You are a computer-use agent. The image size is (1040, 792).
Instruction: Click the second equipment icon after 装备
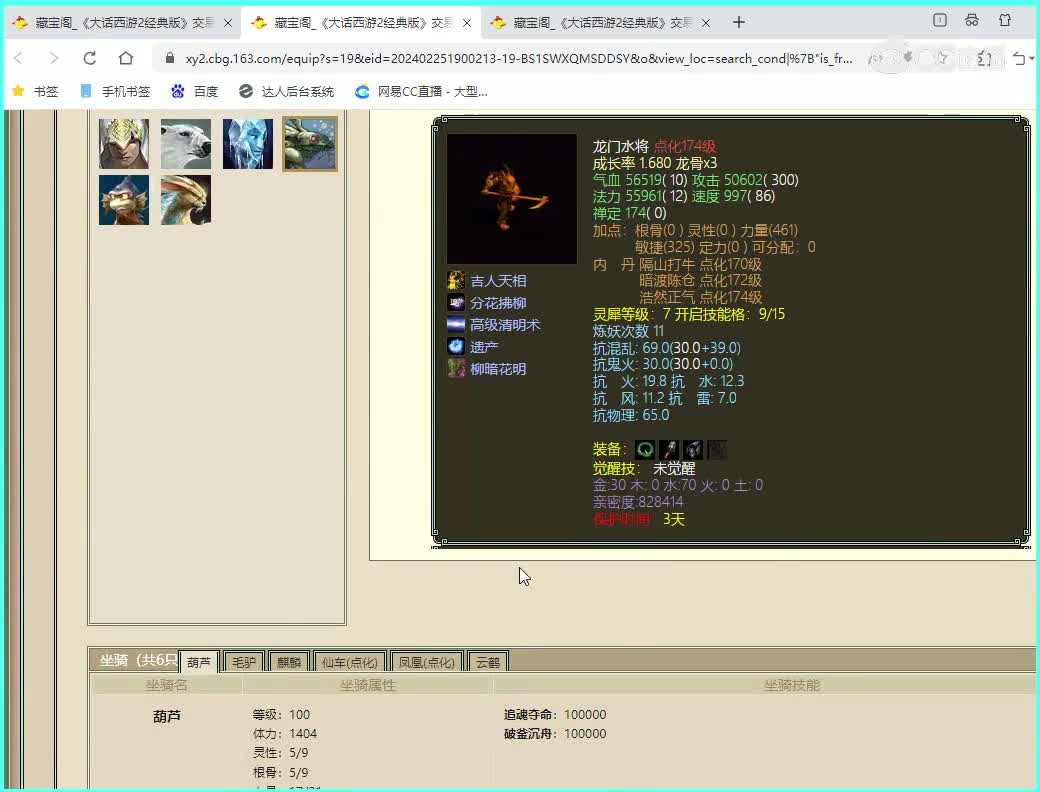click(x=669, y=450)
